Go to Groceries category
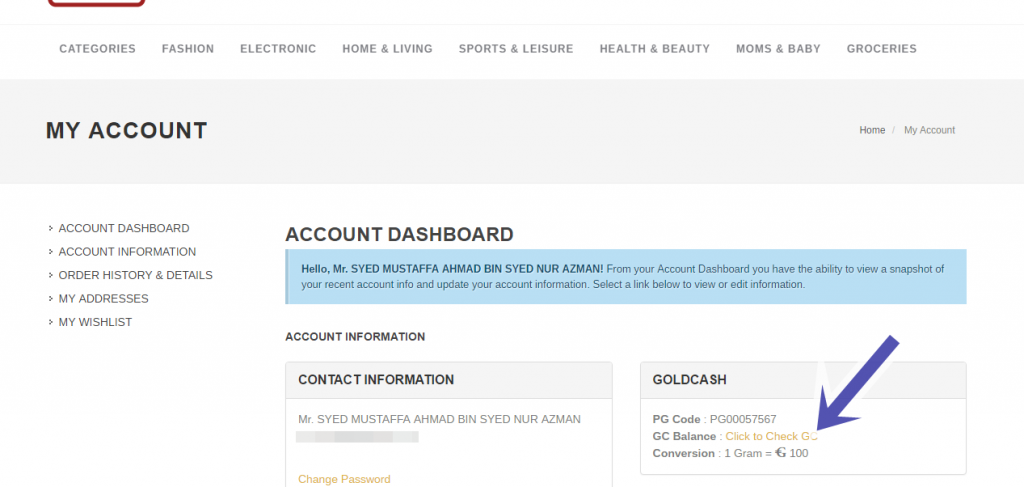Screen dimensions: 1024x487 coord(882,49)
